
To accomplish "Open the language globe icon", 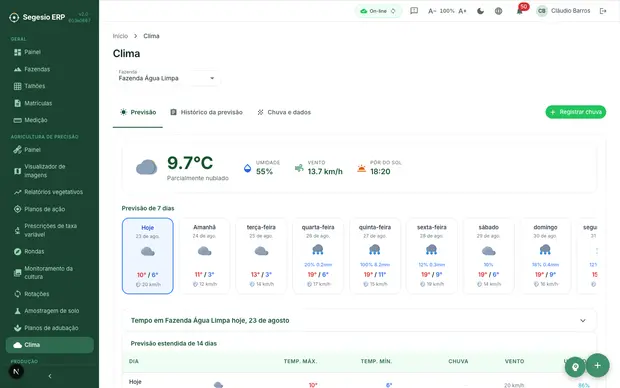I will tap(499, 11).
